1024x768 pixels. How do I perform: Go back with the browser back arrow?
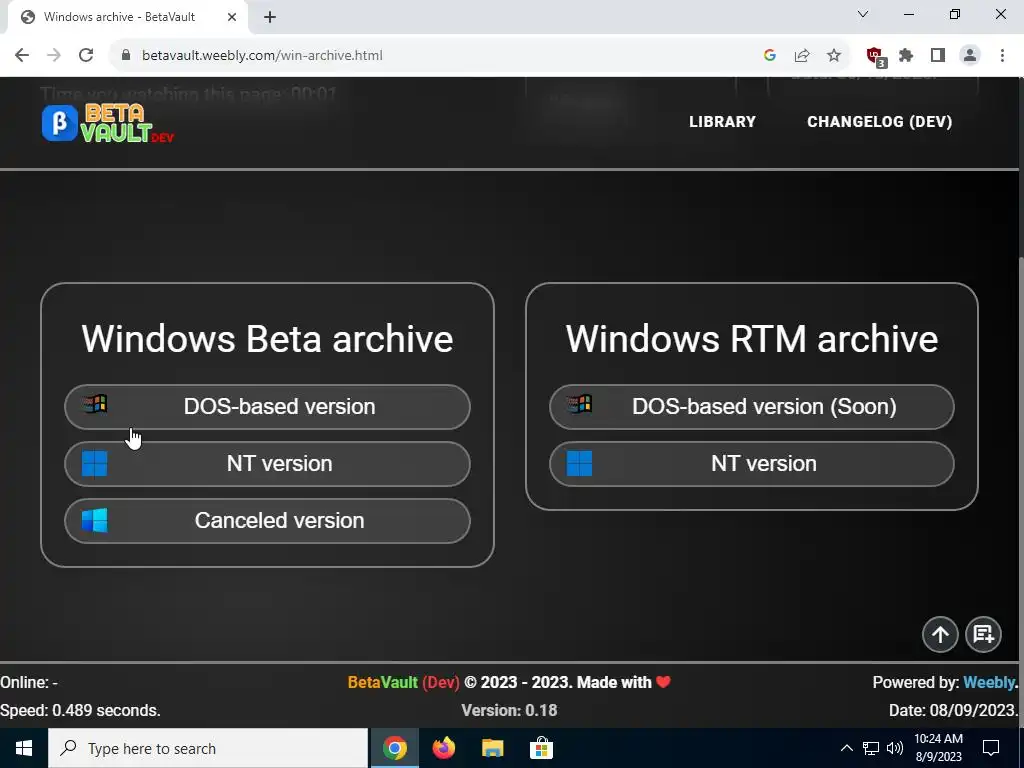(22, 56)
